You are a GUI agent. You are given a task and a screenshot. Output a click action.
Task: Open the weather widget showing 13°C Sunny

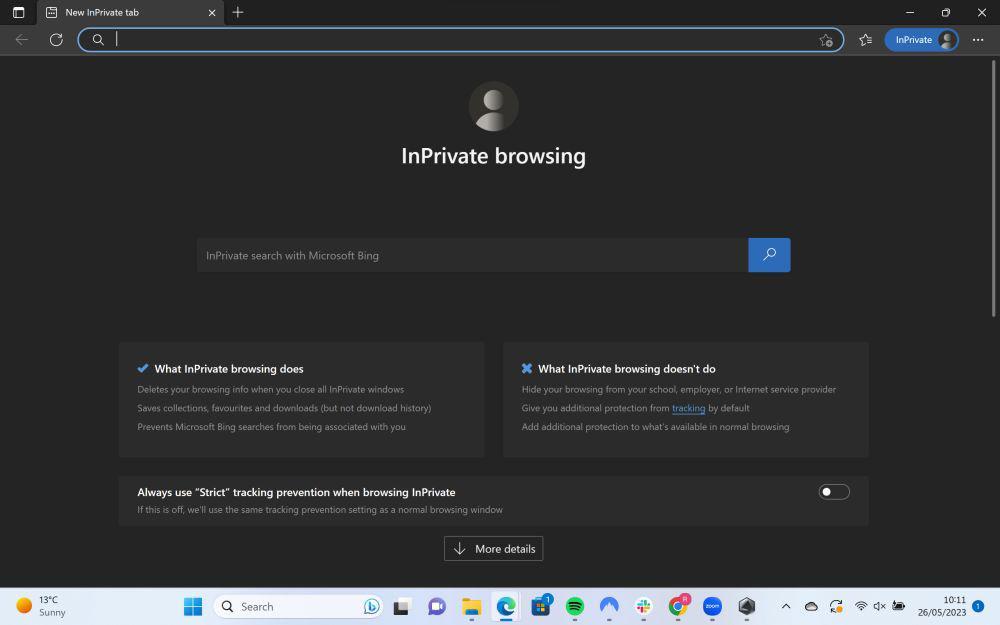41,606
